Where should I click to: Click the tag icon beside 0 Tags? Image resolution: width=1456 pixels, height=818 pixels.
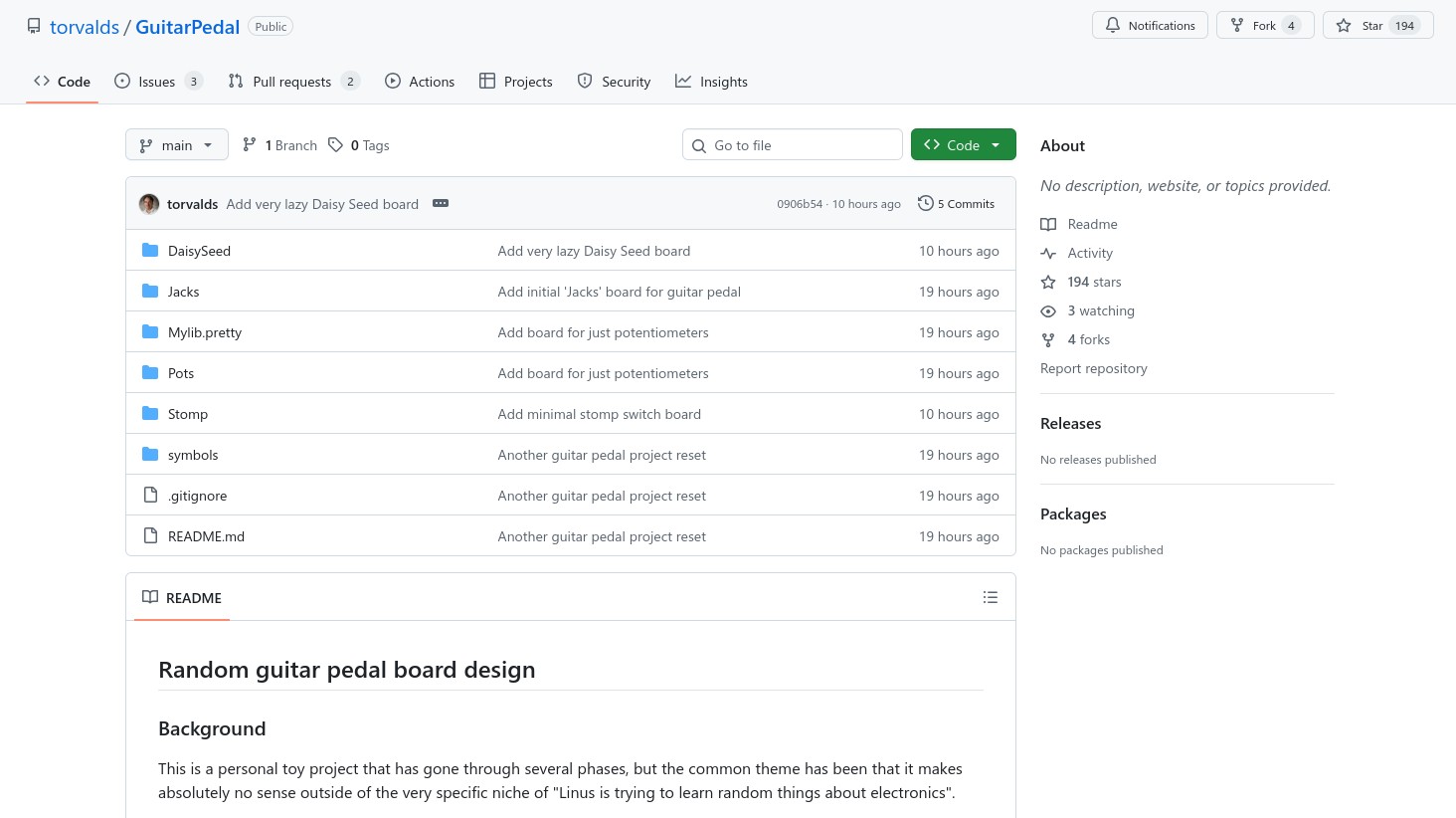pos(335,144)
